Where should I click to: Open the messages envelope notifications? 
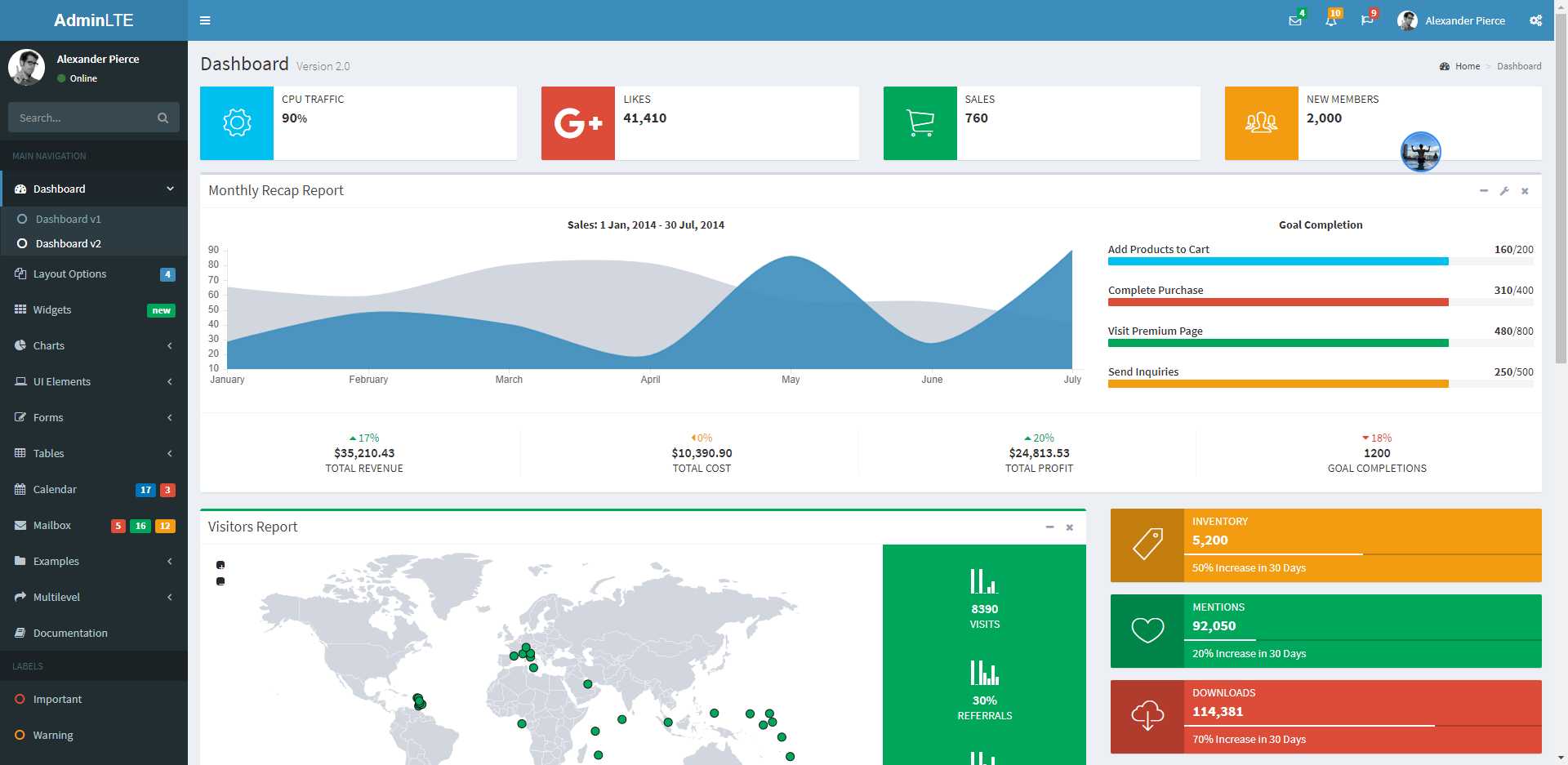(1295, 20)
